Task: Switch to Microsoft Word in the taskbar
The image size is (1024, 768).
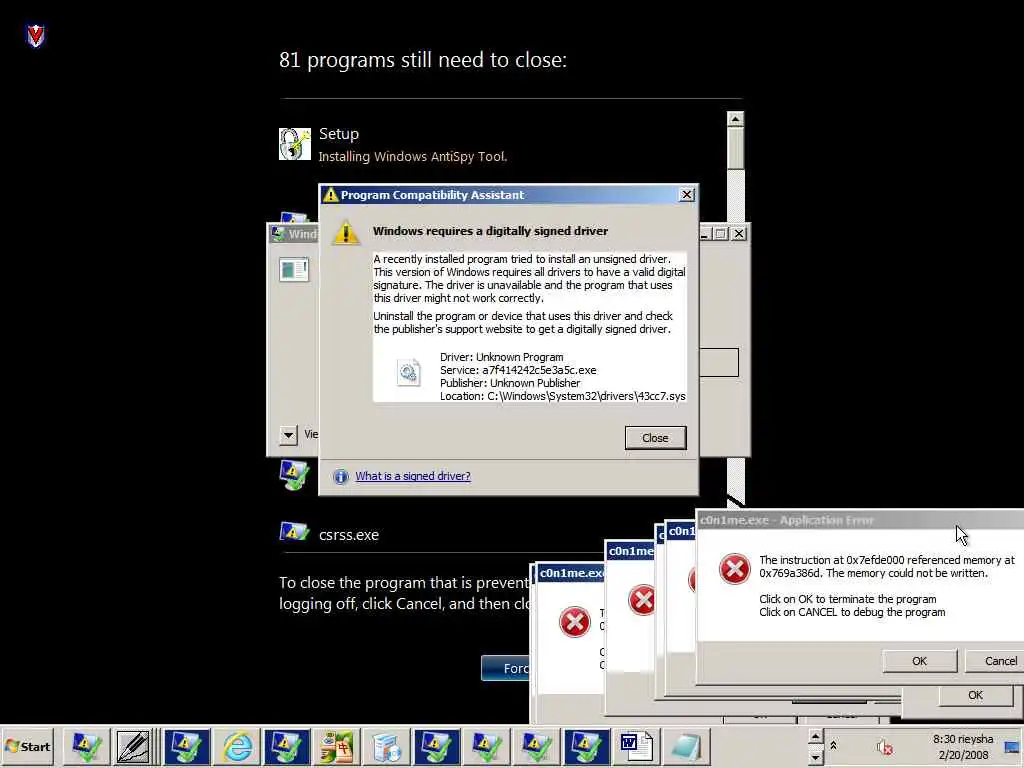Action: (636, 746)
